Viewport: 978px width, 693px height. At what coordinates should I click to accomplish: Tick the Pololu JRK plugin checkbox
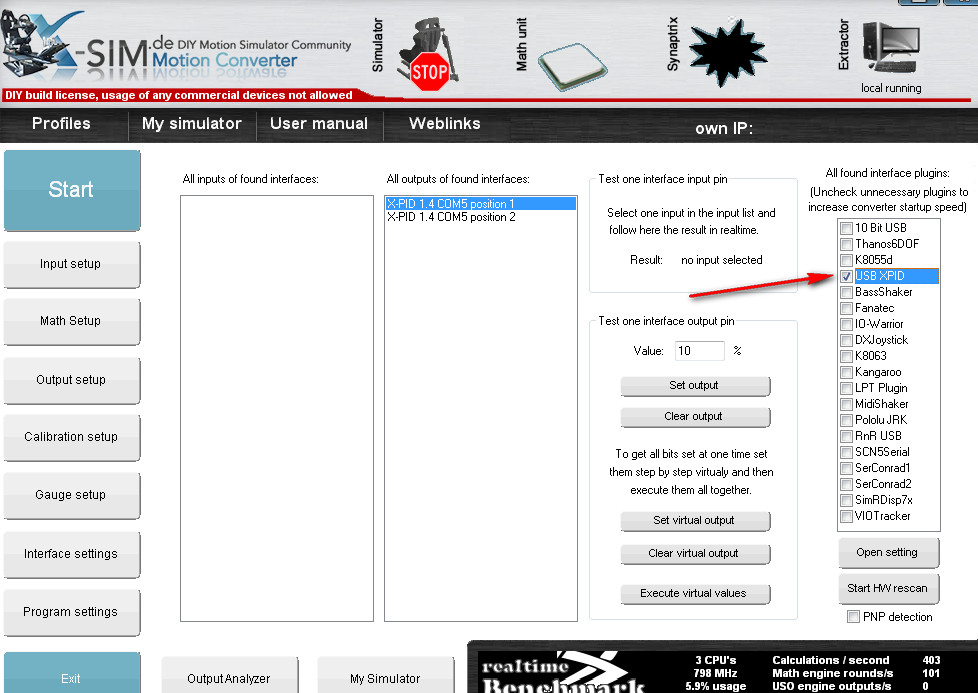[847, 420]
